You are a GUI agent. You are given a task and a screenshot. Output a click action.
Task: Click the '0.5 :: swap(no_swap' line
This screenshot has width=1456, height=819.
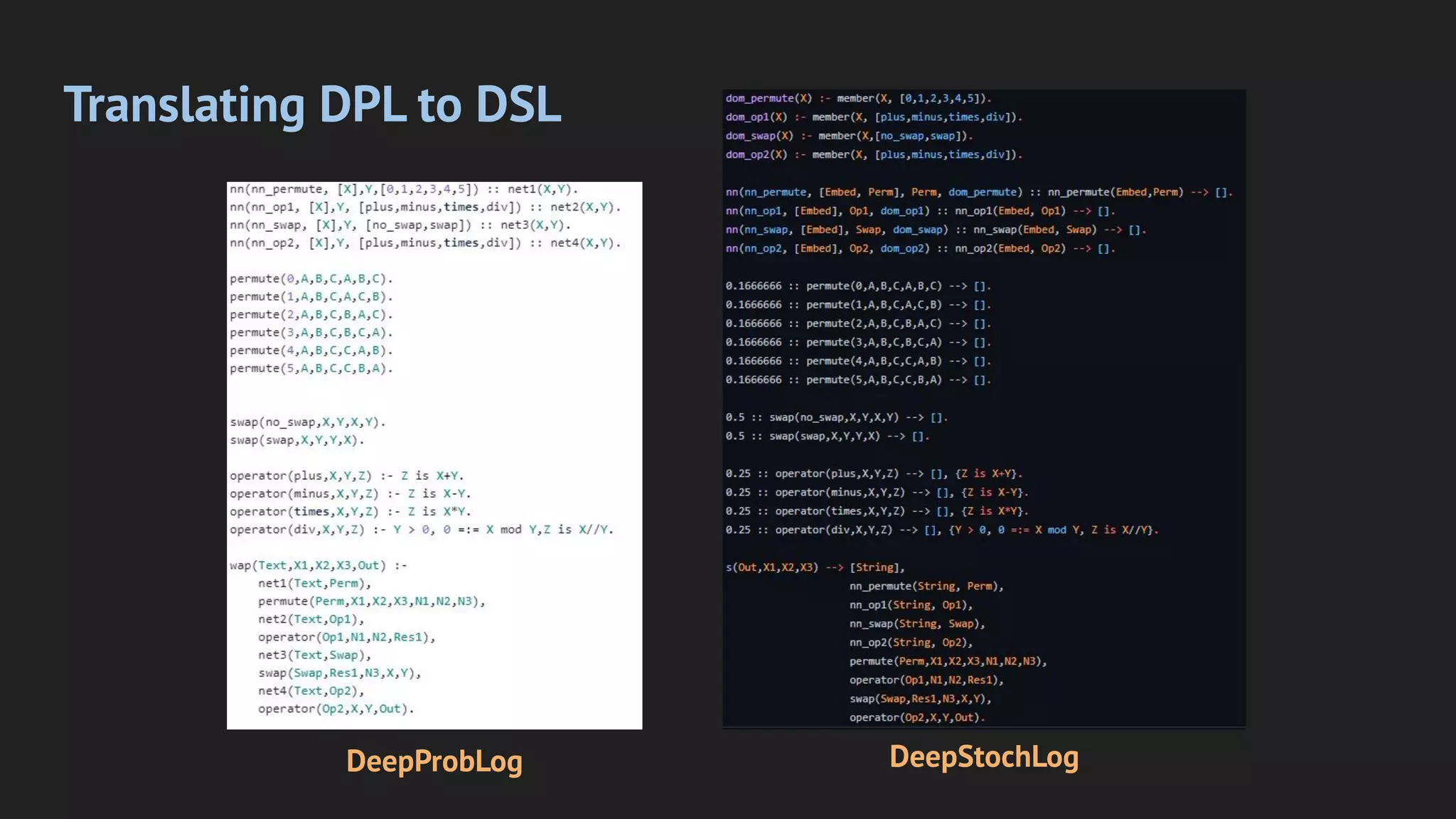point(836,417)
